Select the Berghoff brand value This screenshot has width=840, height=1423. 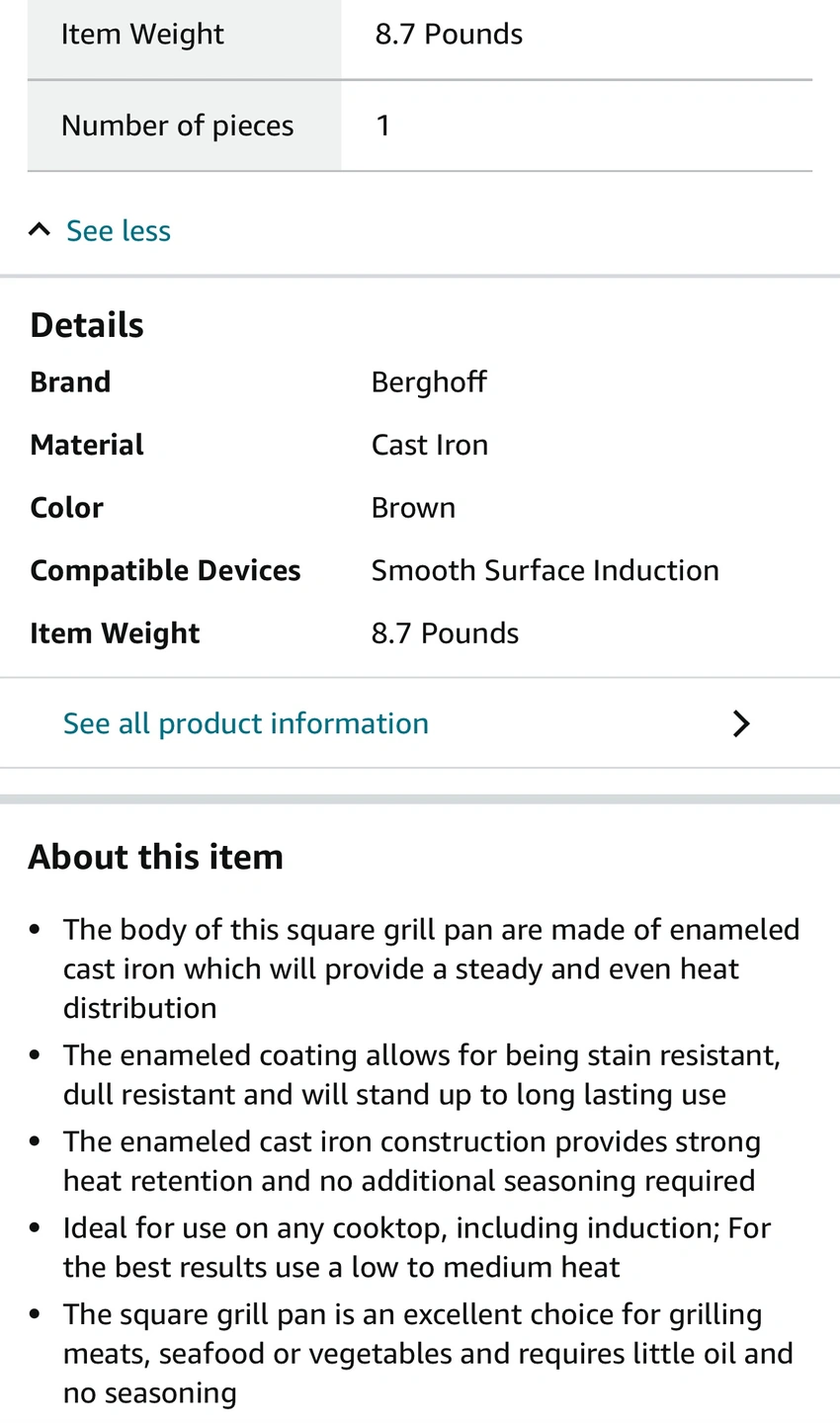click(x=429, y=382)
